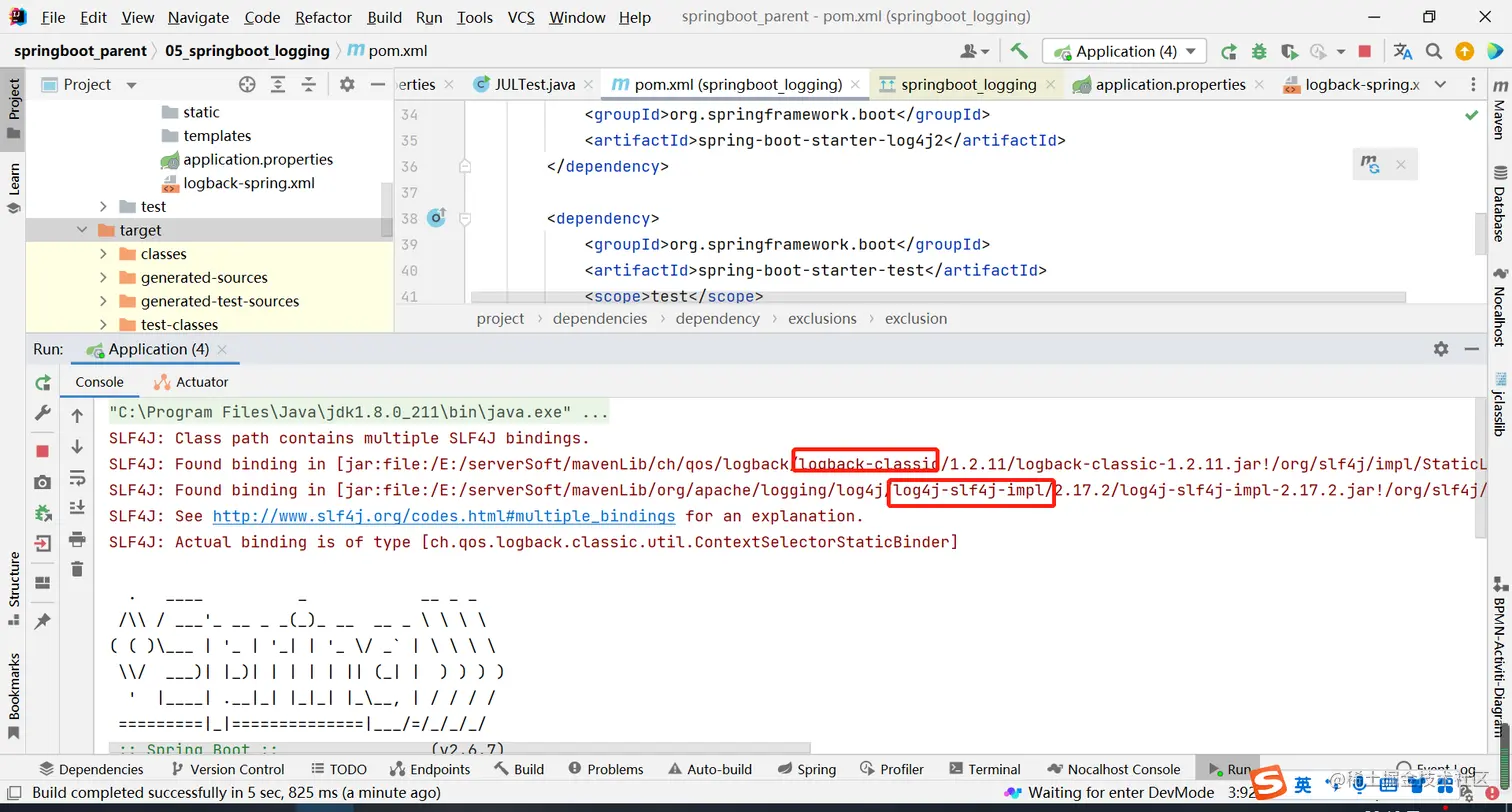
Task: Click the editor horizontal scrollbar
Action: tap(938, 297)
